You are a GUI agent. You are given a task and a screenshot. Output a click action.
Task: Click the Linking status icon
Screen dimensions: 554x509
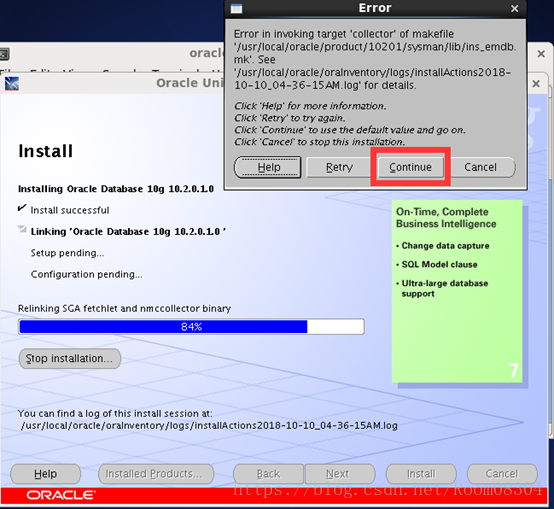(22, 230)
